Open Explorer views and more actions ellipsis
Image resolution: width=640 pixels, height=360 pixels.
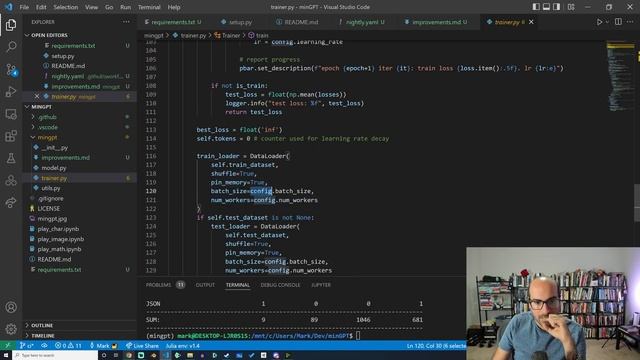(x=127, y=22)
